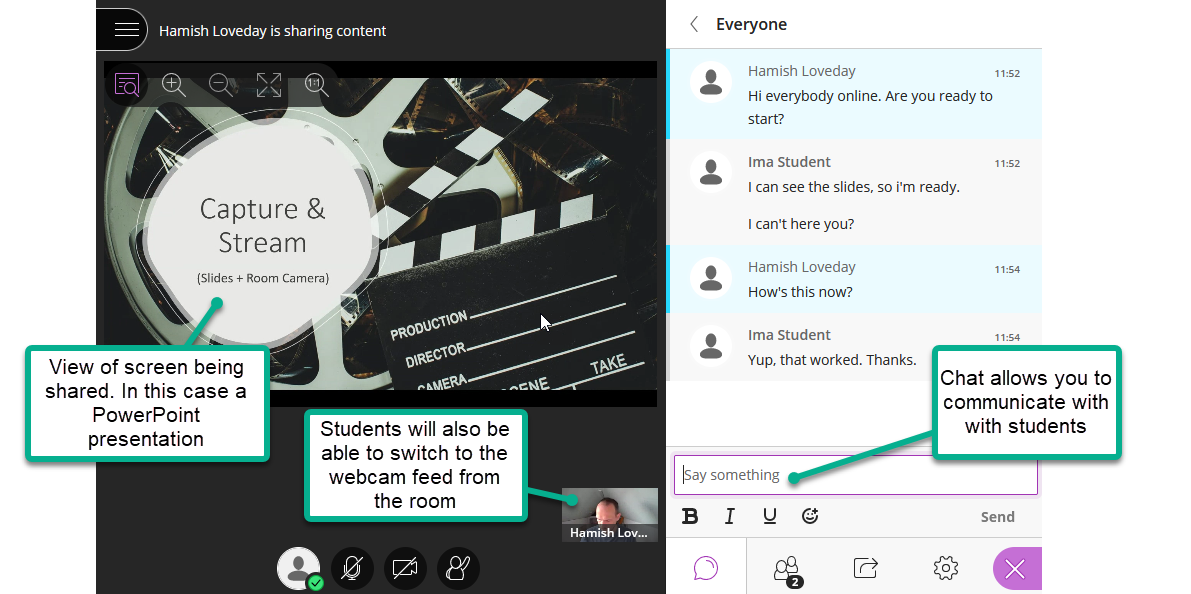Click the Say something chat field
Viewport: 1191px width, 594px height.
(x=855, y=475)
